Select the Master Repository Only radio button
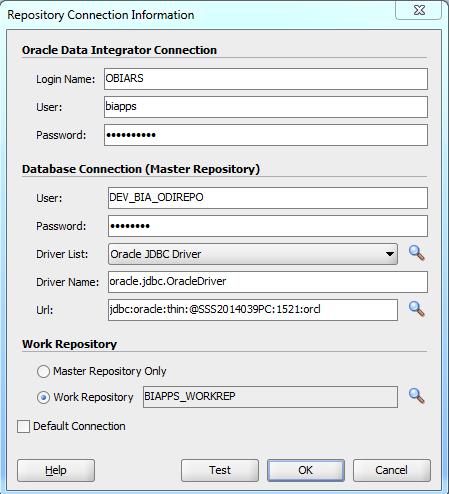 point(43,371)
